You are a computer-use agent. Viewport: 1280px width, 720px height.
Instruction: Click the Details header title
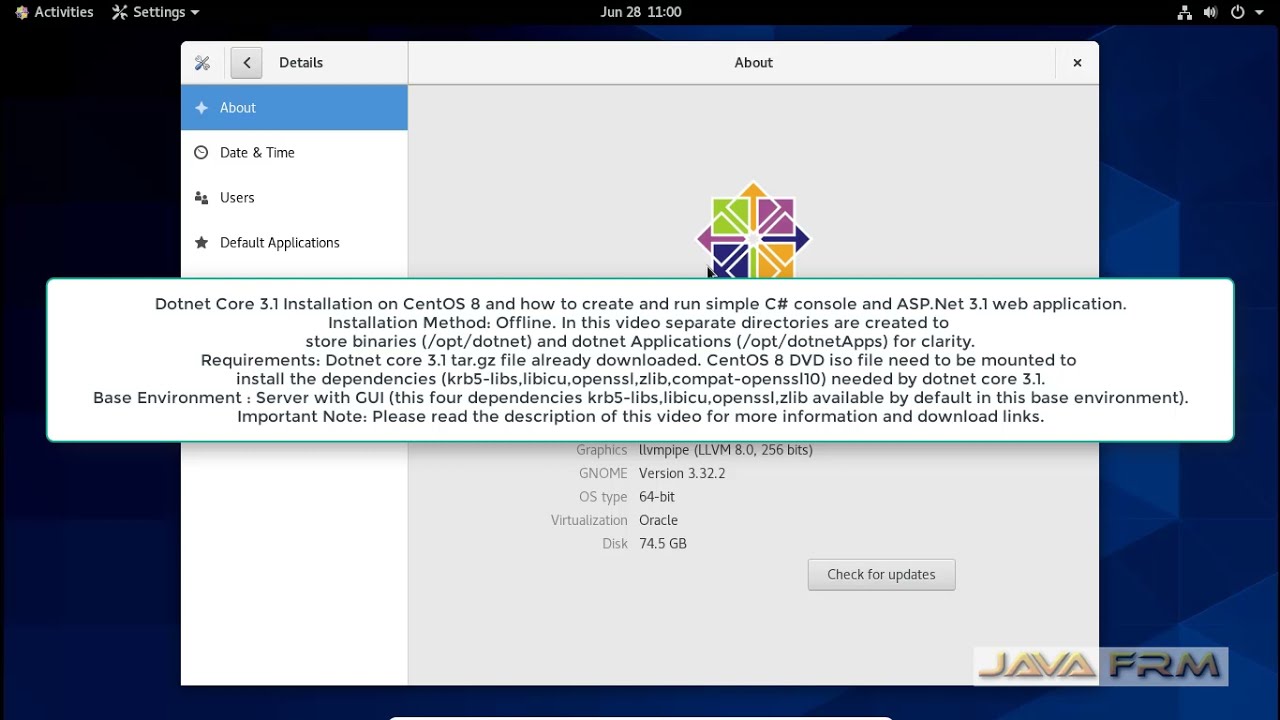coord(300,63)
